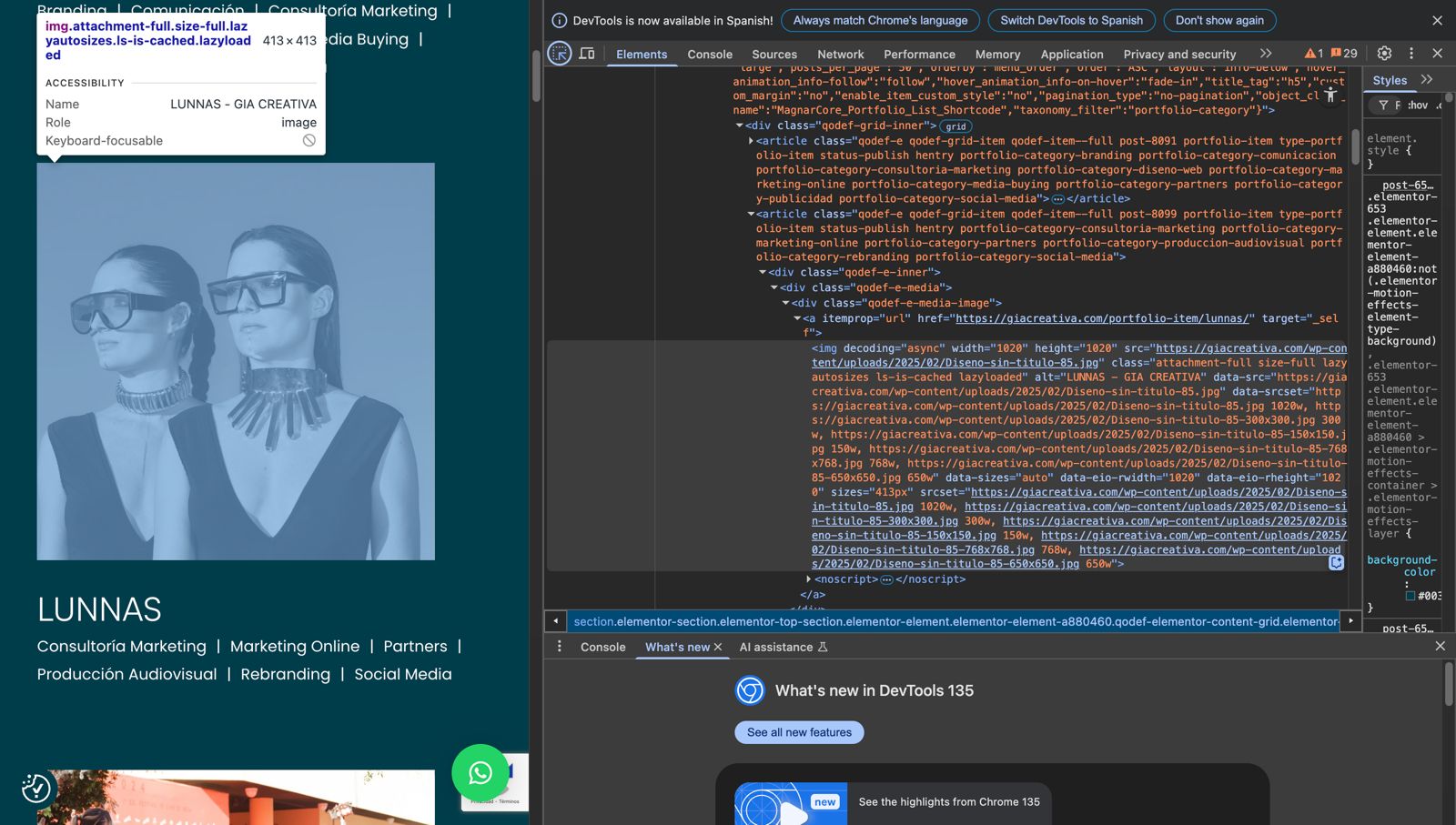Image resolution: width=1456 pixels, height=825 pixels.
Task: Click the AI assistance icon on img node
Action: [x=1336, y=562]
